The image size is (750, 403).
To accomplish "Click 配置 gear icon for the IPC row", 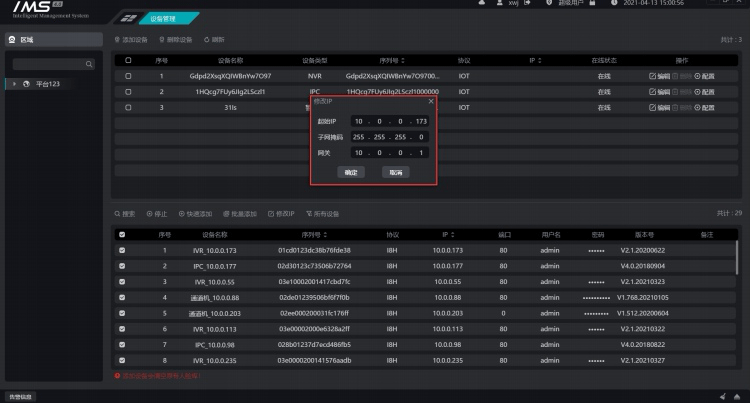I will coord(698,91).
